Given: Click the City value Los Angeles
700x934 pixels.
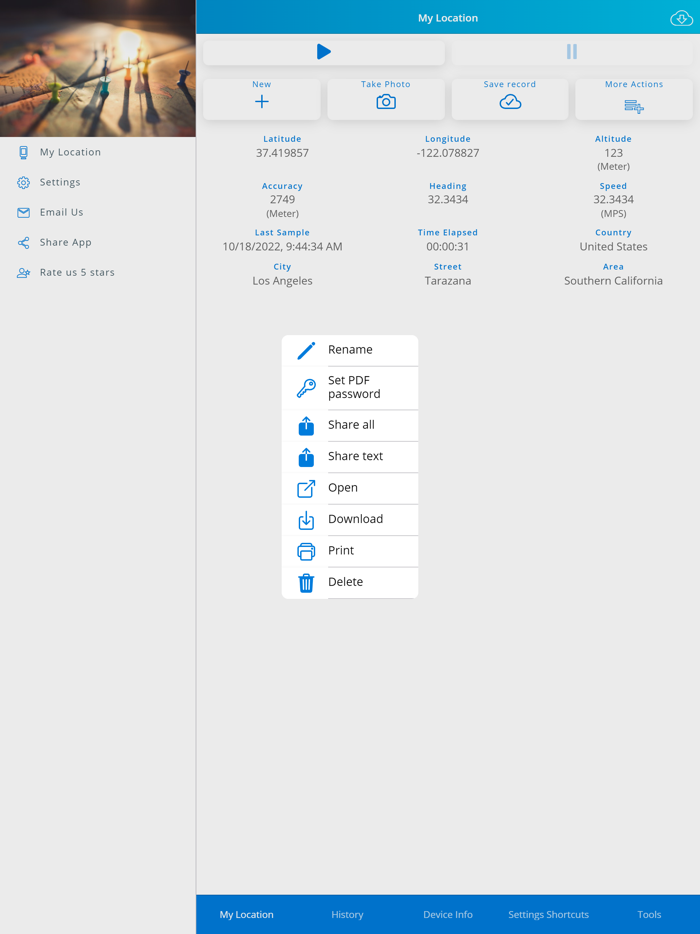Looking at the screenshot, I should [x=282, y=281].
